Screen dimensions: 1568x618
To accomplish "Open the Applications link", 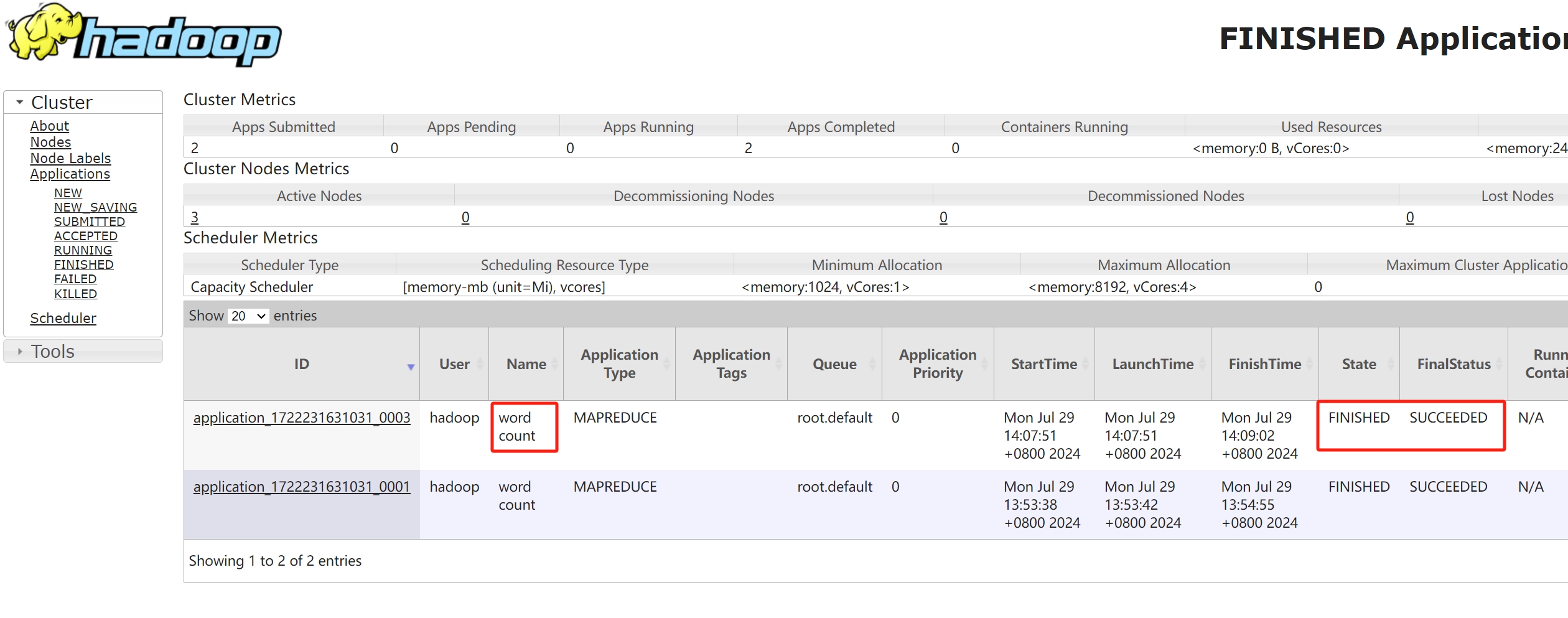I will coord(70,174).
